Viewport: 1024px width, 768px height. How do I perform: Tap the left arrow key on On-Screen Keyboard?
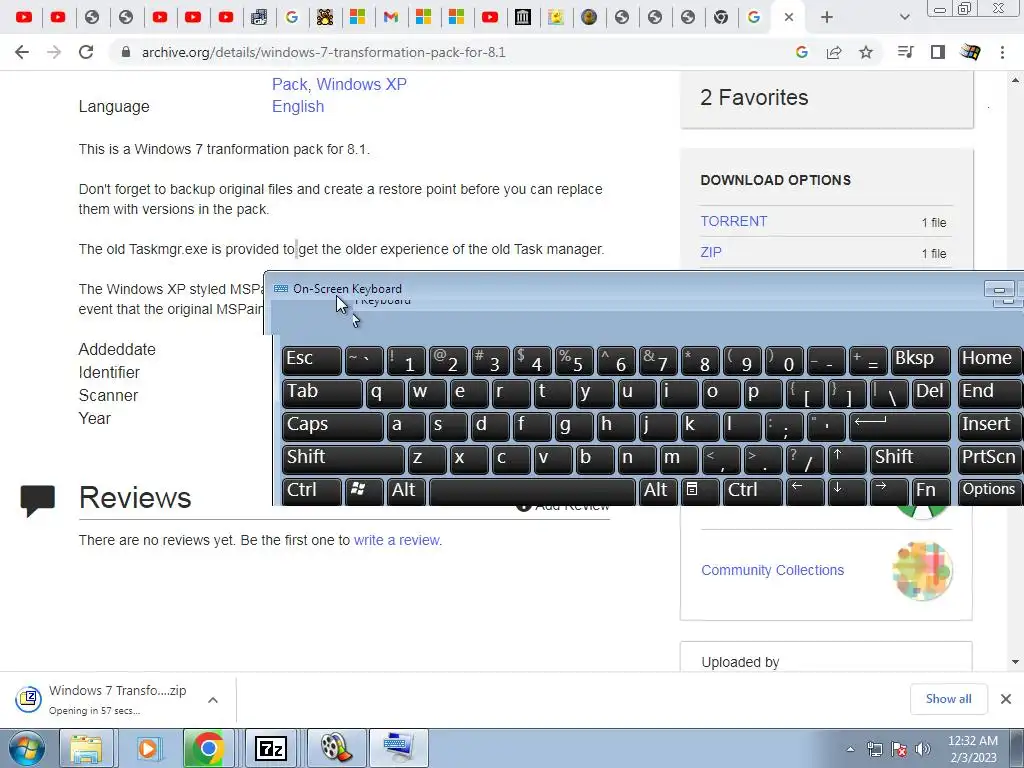pos(805,491)
